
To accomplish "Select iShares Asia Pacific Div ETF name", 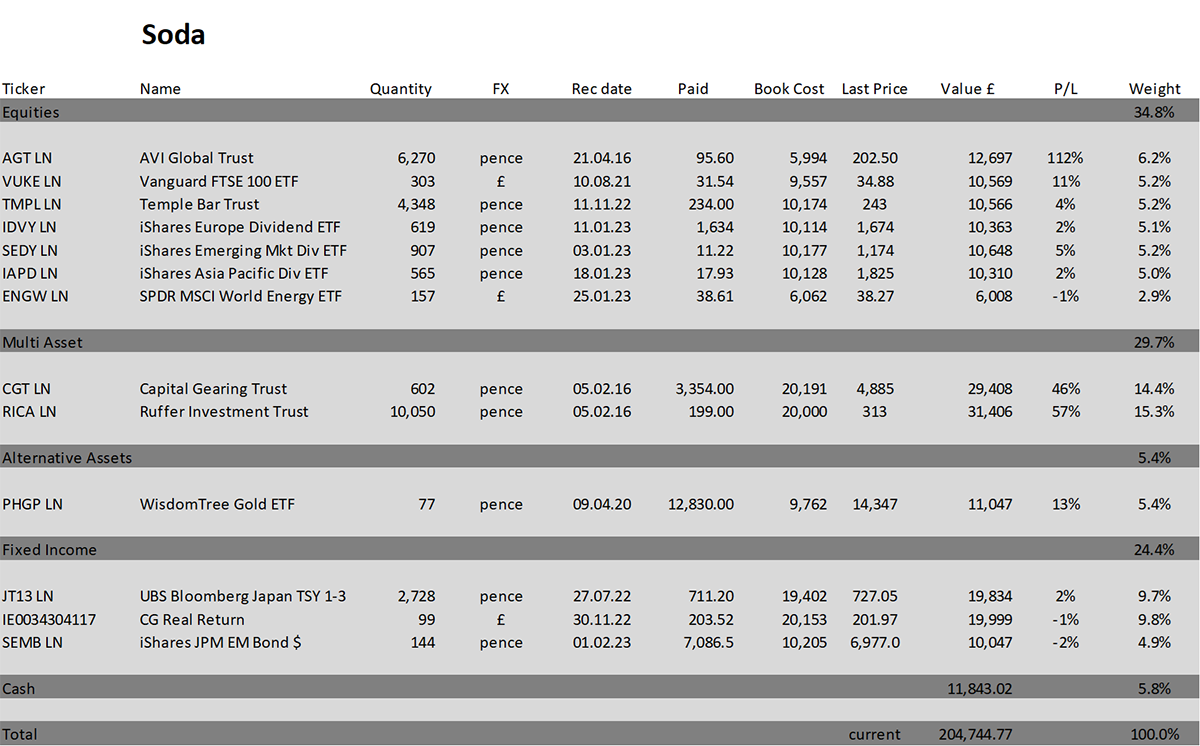I will 235,273.
